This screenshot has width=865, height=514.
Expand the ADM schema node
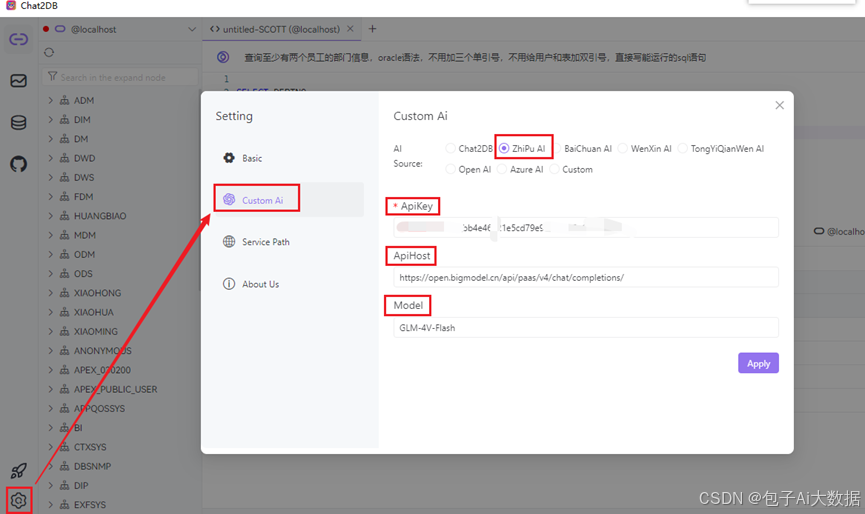[50, 100]
